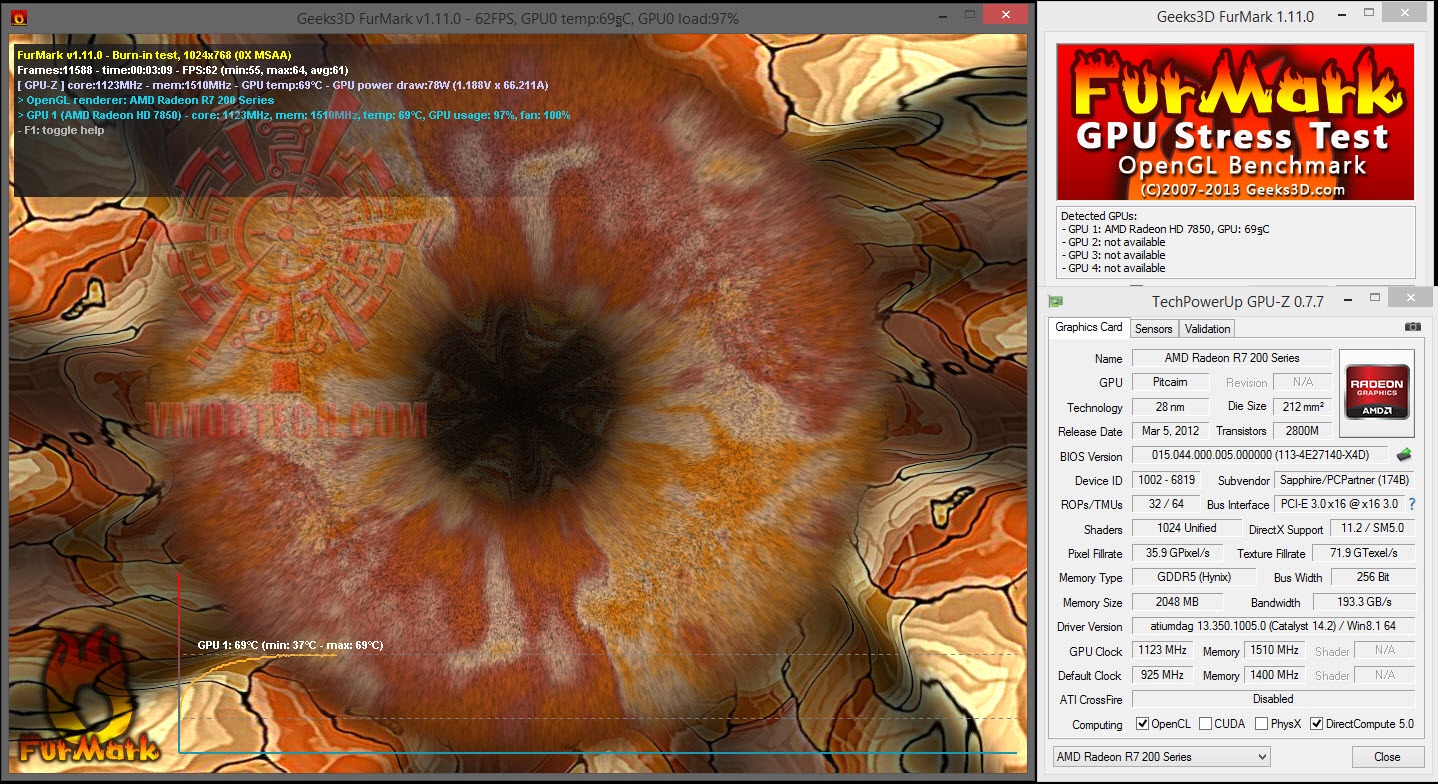Maximize the TechPowerUp GPU-Z window
Image resolution: width=1438 pixels, height=784 pixels.
point(1375,298)
